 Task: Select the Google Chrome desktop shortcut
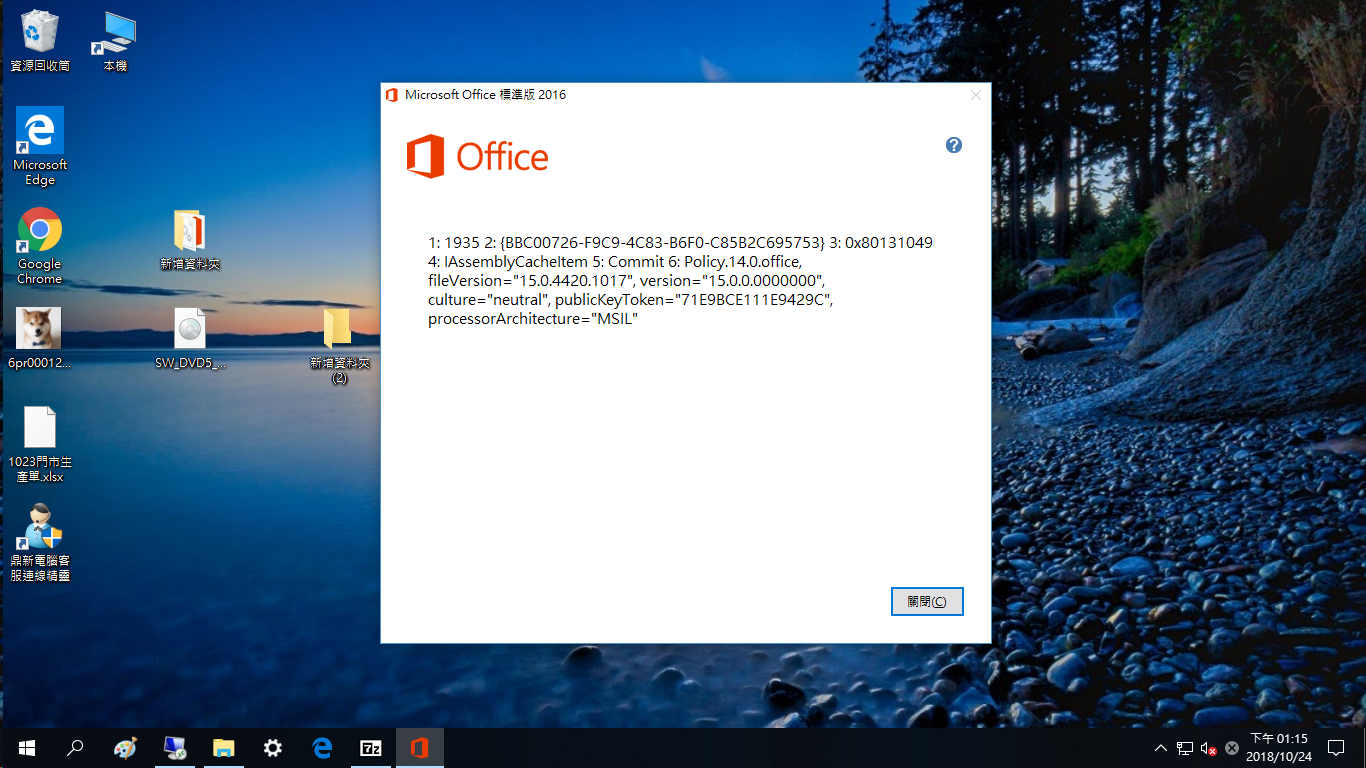tap(40, 246)
